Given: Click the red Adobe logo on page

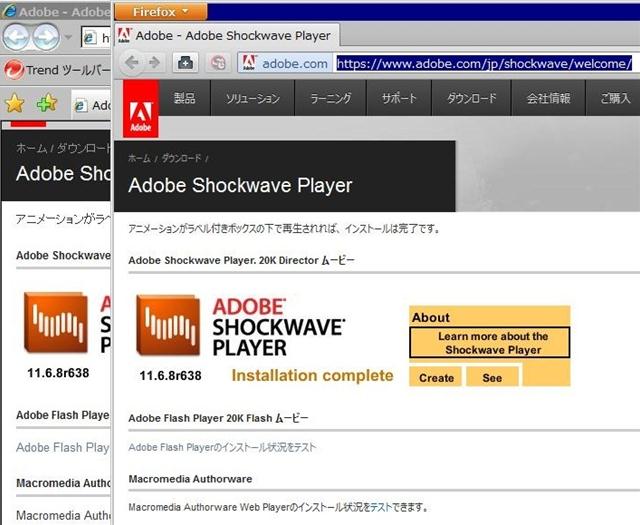Looking at the screenshot, I should click(x=141, y=109).
